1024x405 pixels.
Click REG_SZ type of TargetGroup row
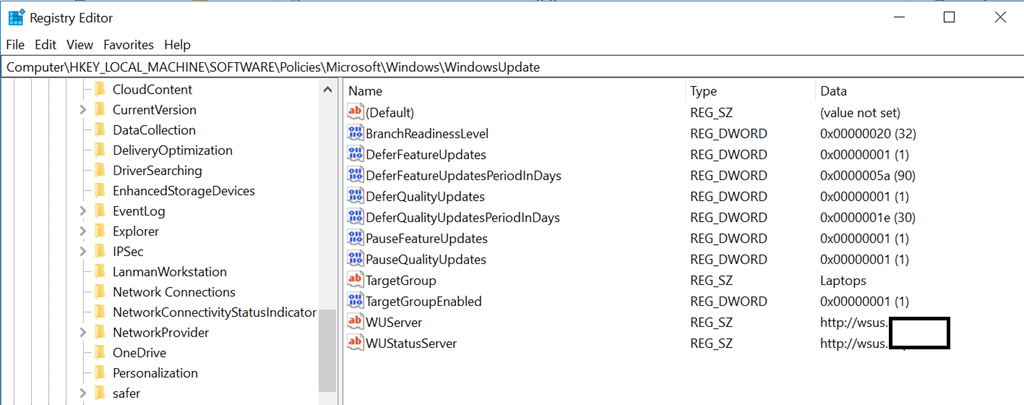711,280
